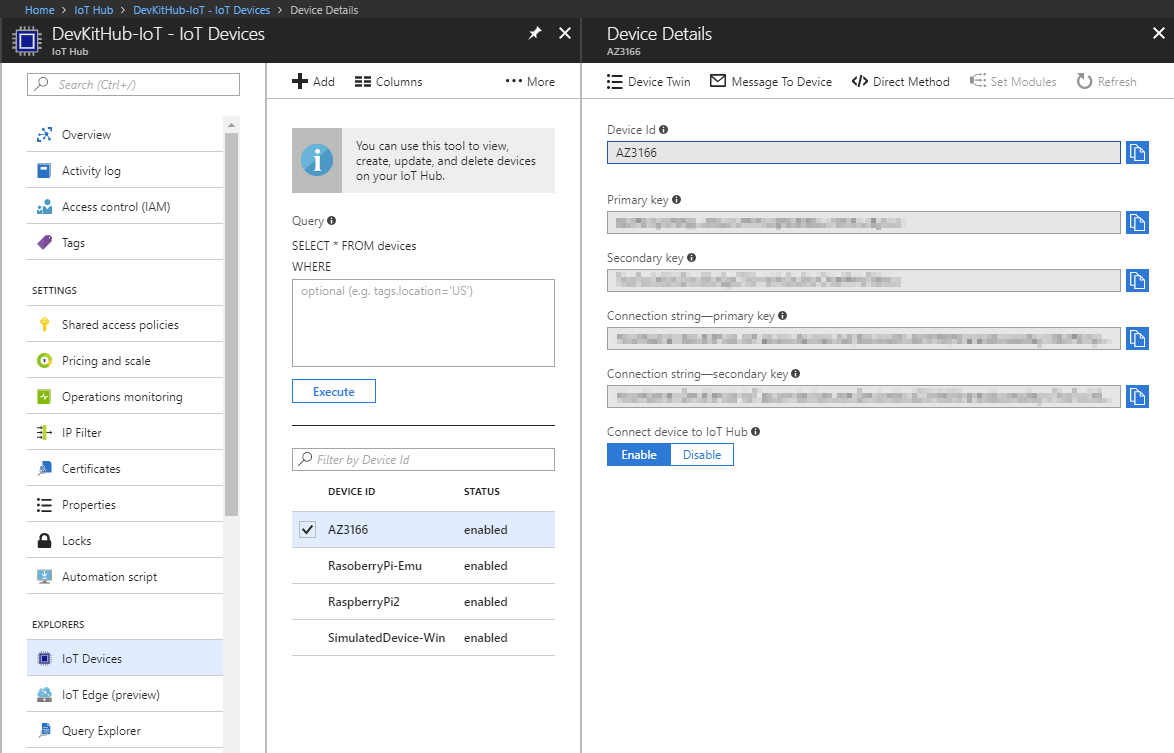1174x753 pixels.
Task: Execute the device query
Action: tap(333, 391)
